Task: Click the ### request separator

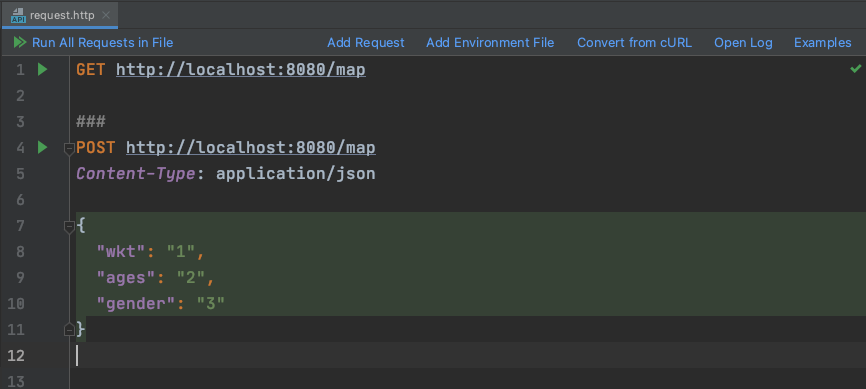Action: pos(91,122)
